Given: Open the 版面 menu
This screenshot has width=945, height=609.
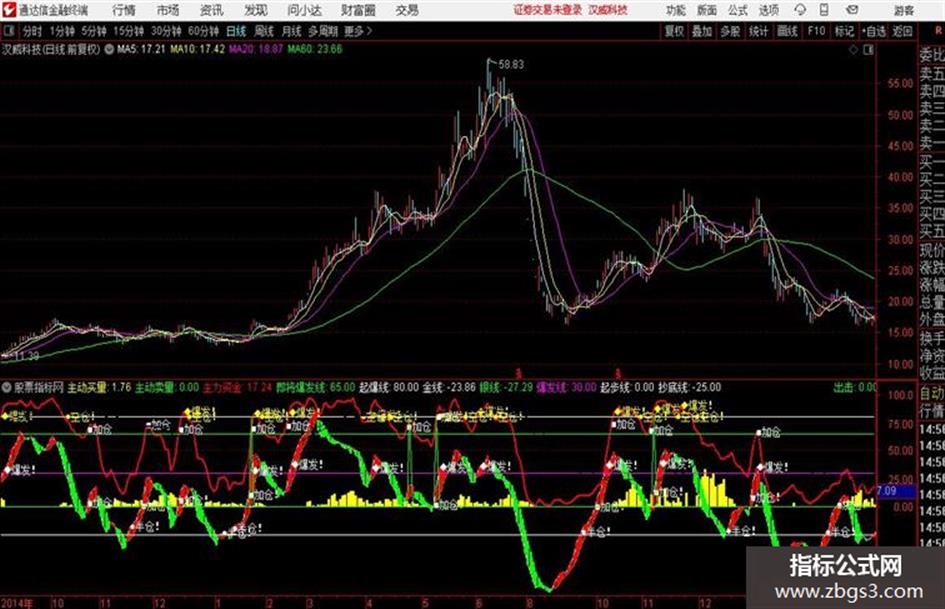Looking at the screenshot, I should tap(707, 10).
